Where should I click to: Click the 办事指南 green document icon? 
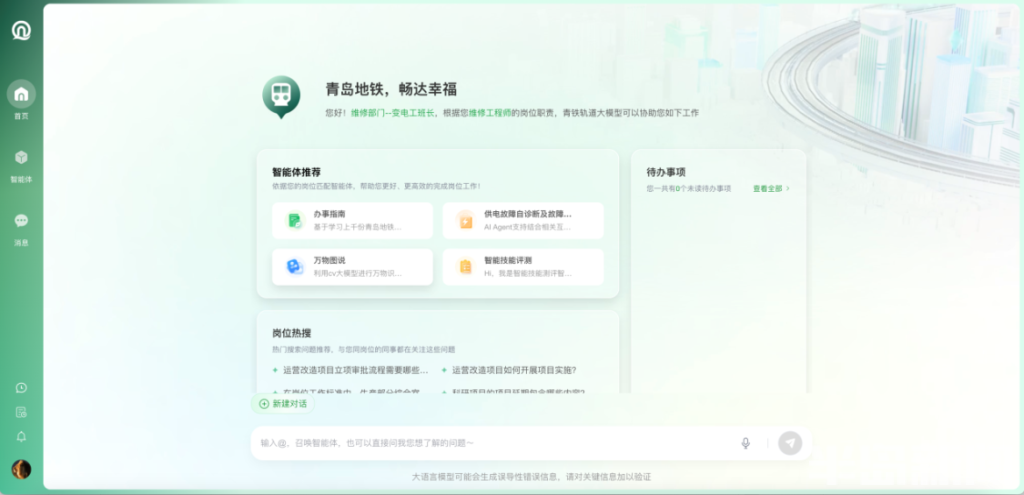295,220
